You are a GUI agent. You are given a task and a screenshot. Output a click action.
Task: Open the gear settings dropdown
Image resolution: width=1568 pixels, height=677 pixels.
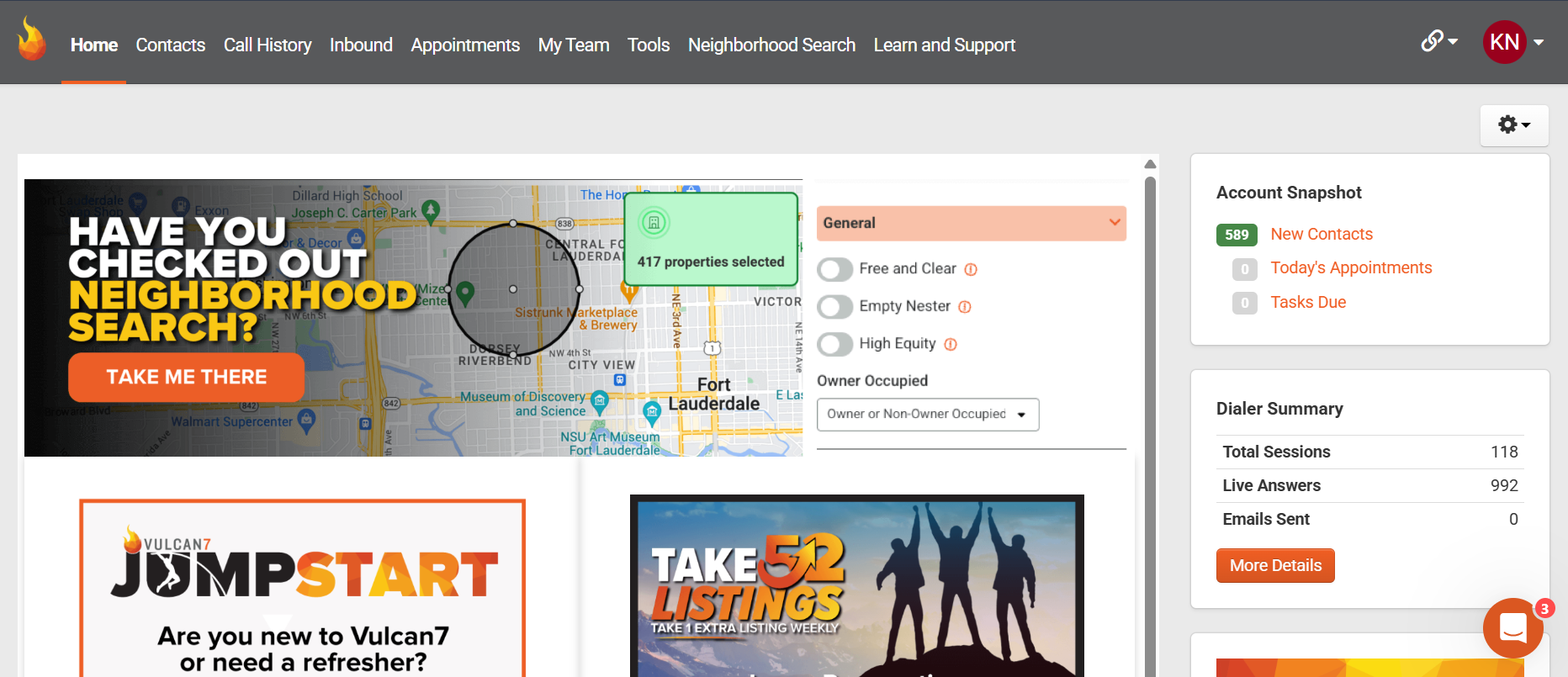[1514, 125]
